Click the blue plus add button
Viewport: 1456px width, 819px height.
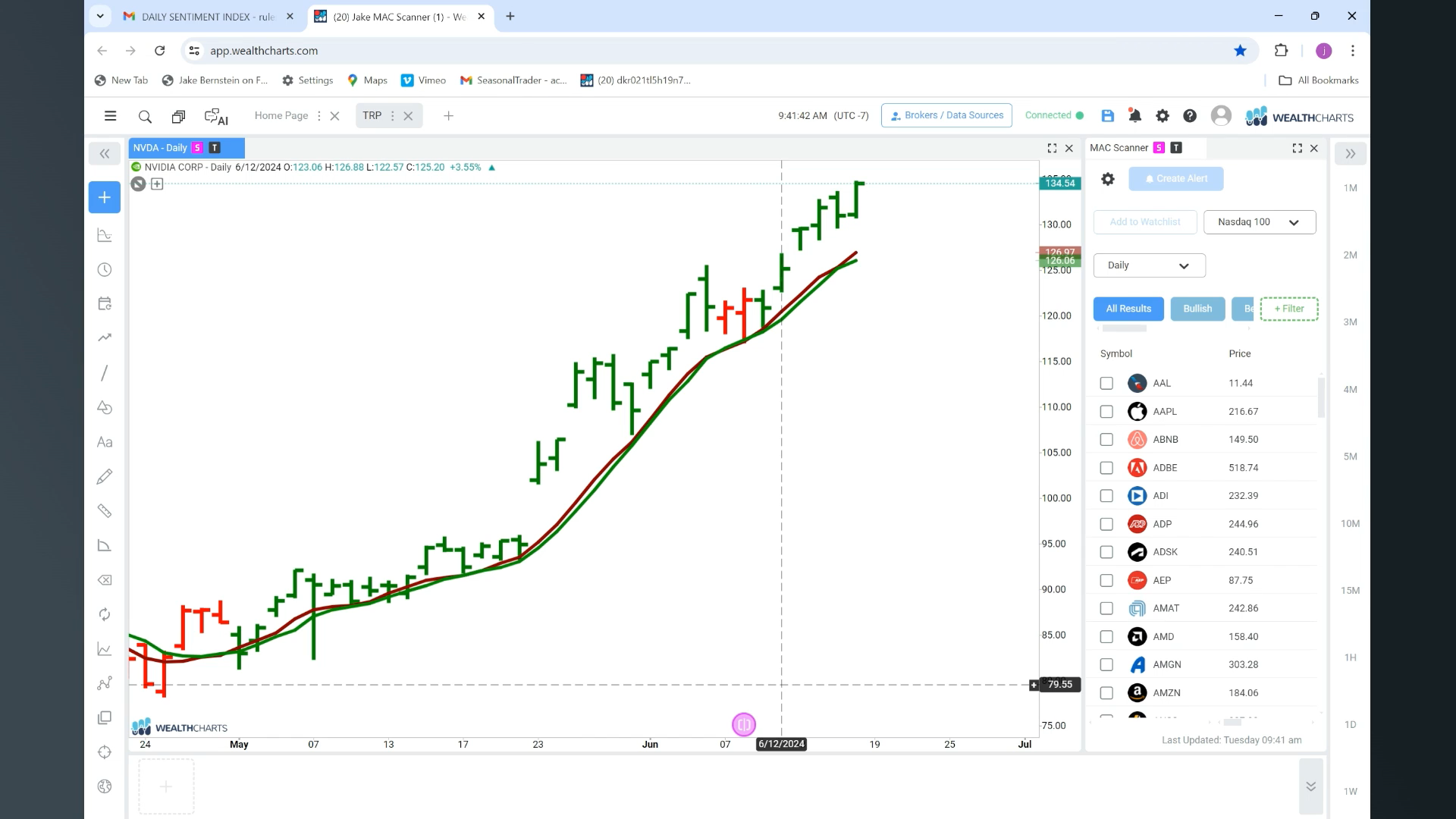[x=105, y=197]
